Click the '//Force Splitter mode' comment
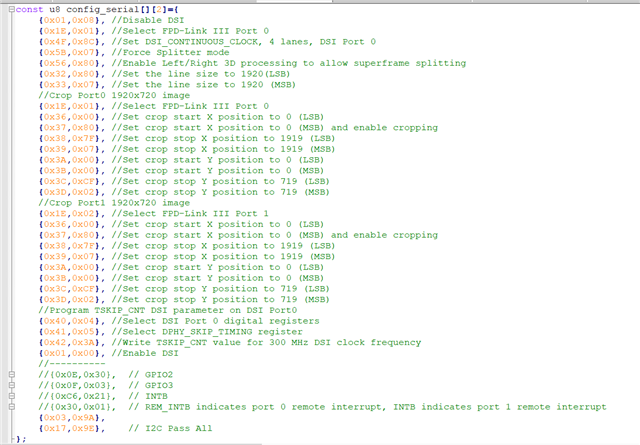 (170, 52)
